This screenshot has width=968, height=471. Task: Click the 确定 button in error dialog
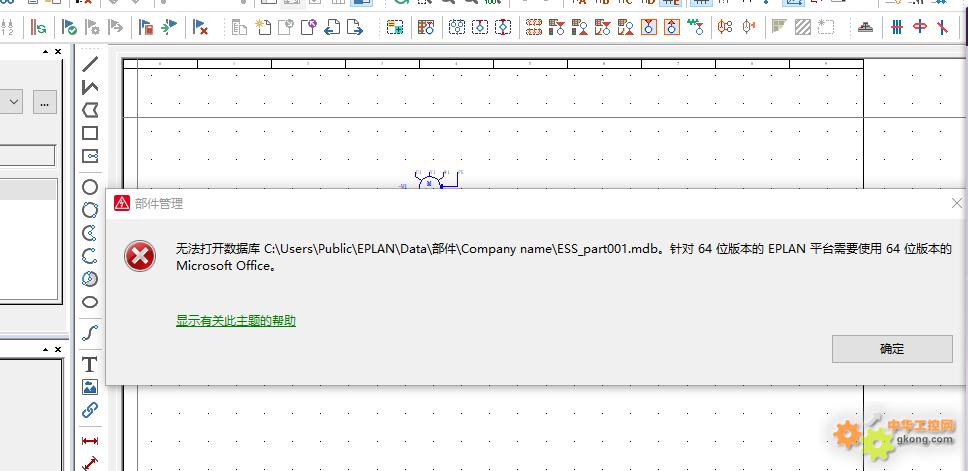coord(892,349)
